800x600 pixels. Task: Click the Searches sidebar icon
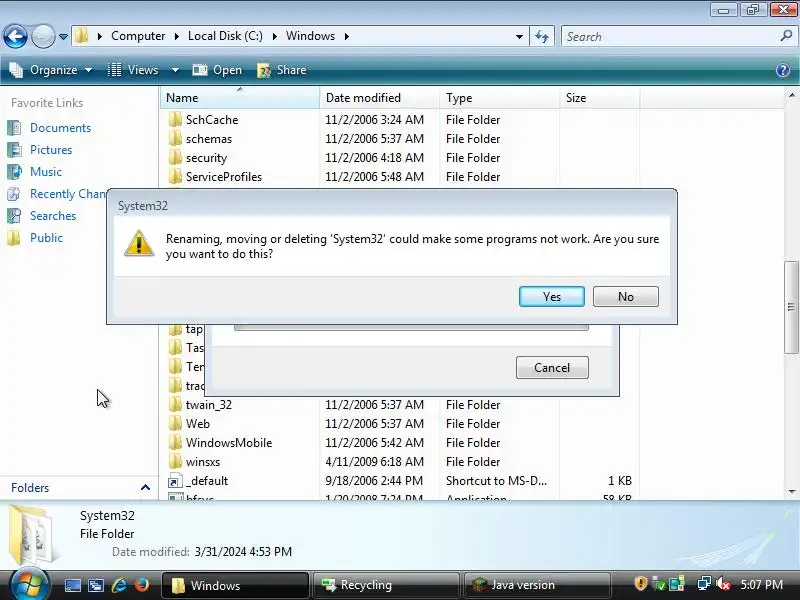pyautogui.click(x=14, y=216)
